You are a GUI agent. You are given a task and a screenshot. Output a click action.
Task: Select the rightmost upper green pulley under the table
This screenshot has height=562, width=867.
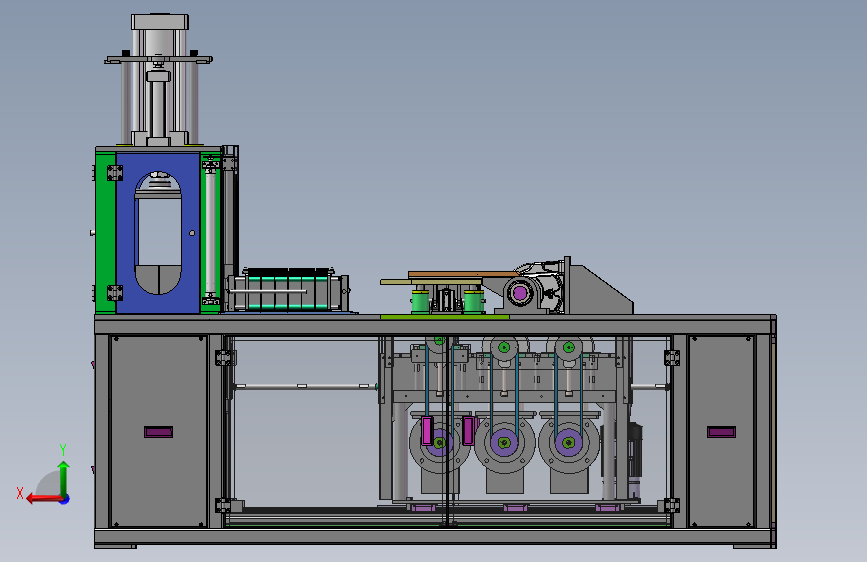tap(568, 347)
